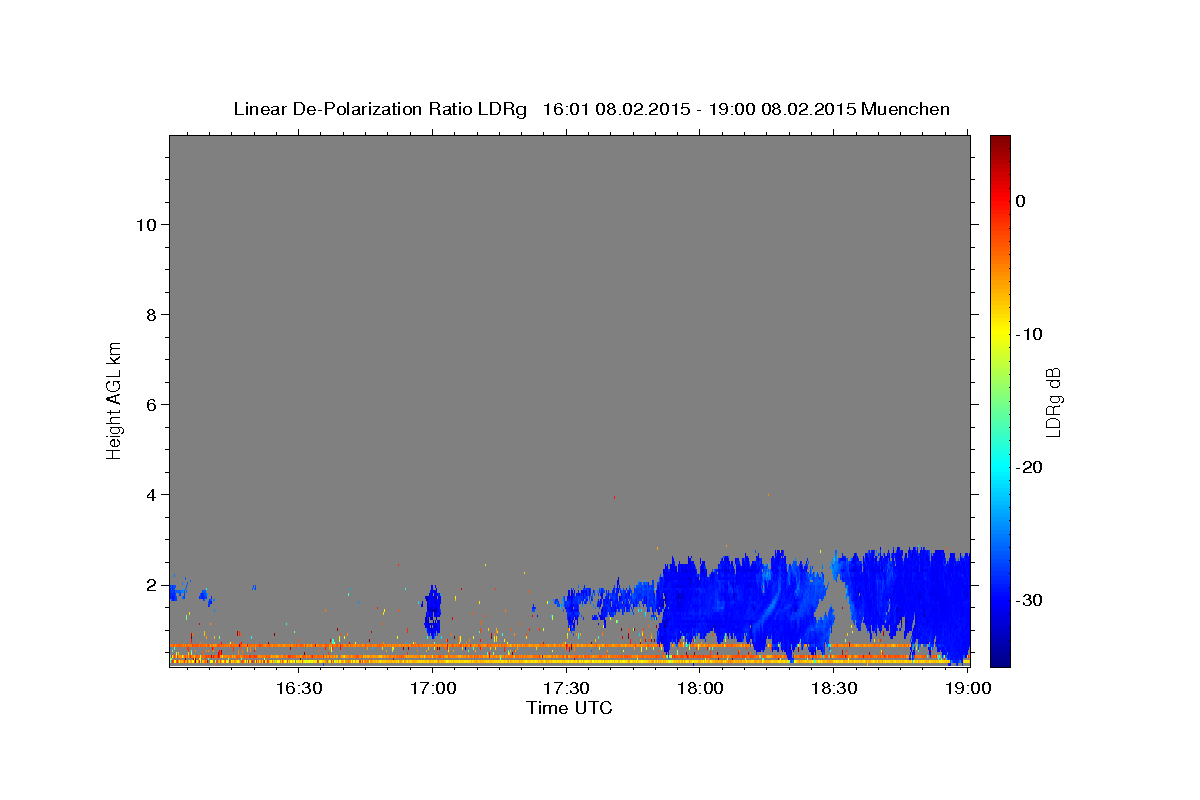Click the height tick label 8
1200x800 pixels.
(x=150, y=315)
